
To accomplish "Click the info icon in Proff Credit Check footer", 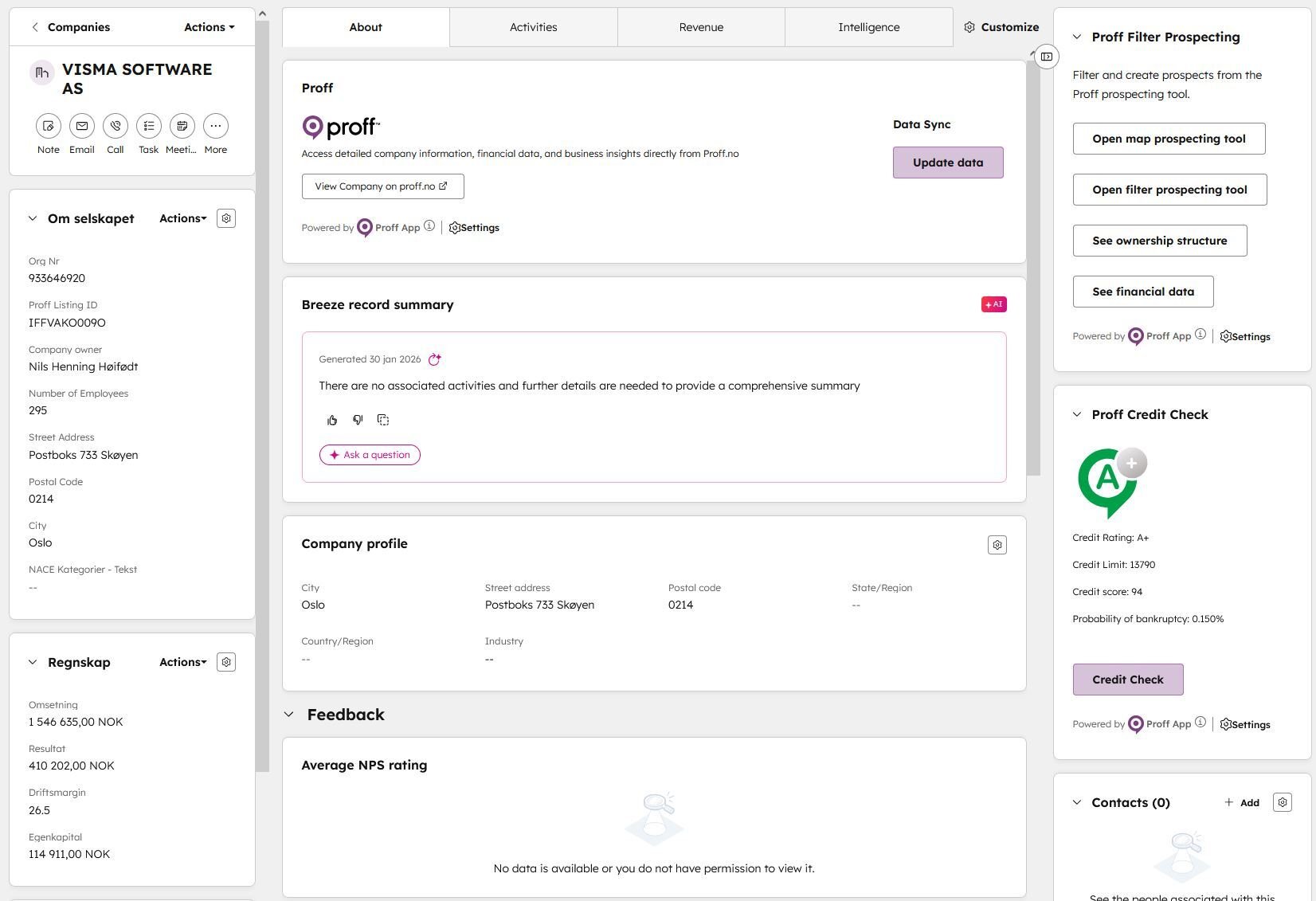I will pos(1200,723).
